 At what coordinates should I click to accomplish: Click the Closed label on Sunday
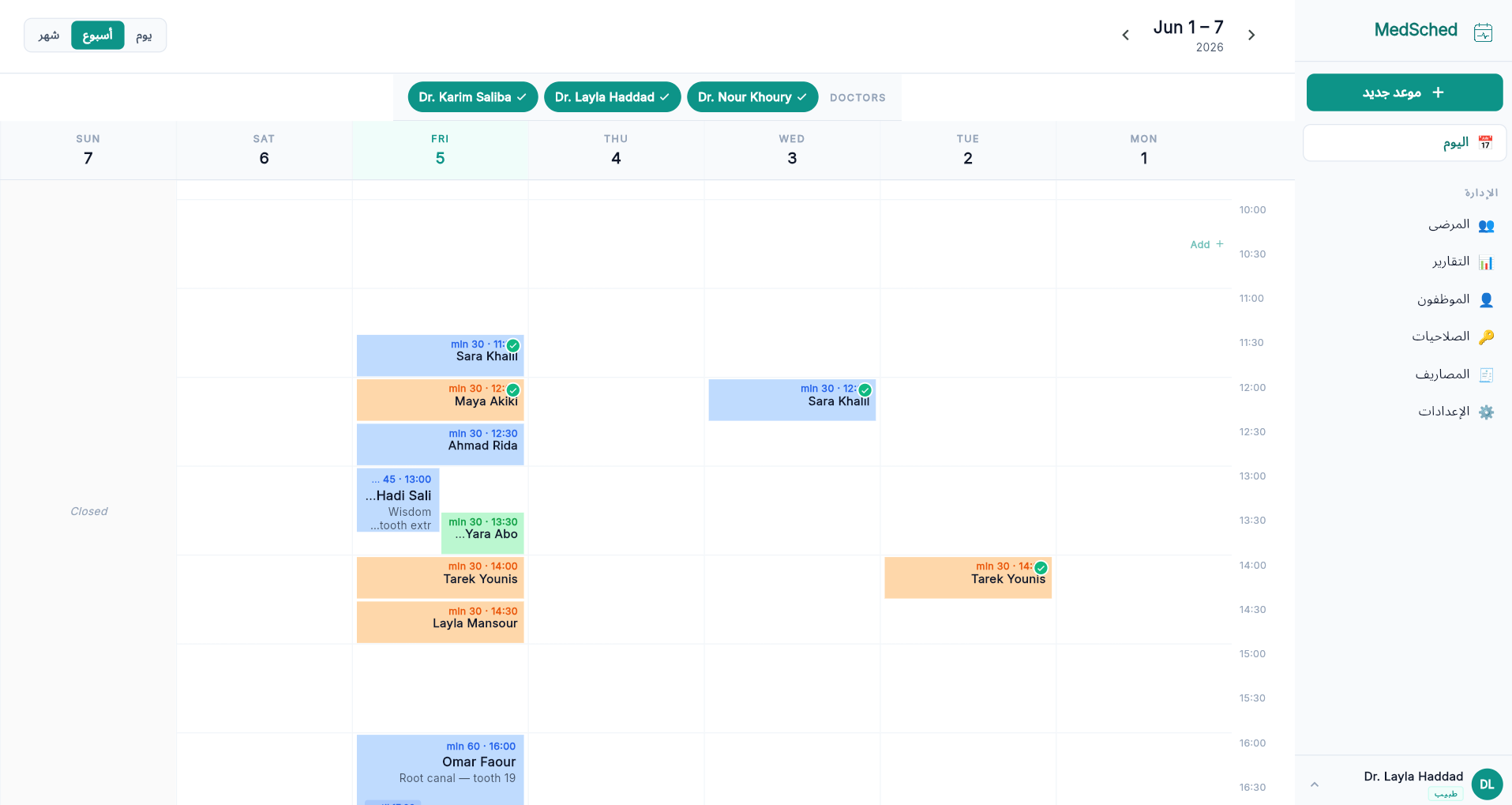(89, 511)
